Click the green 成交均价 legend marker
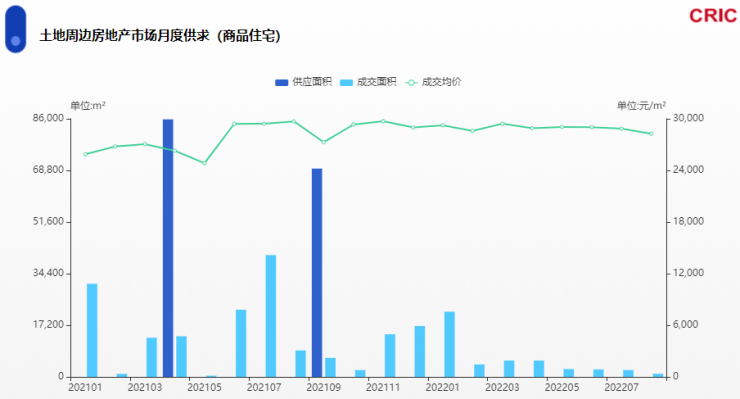The image size is (740, 399). pos(411,83)
